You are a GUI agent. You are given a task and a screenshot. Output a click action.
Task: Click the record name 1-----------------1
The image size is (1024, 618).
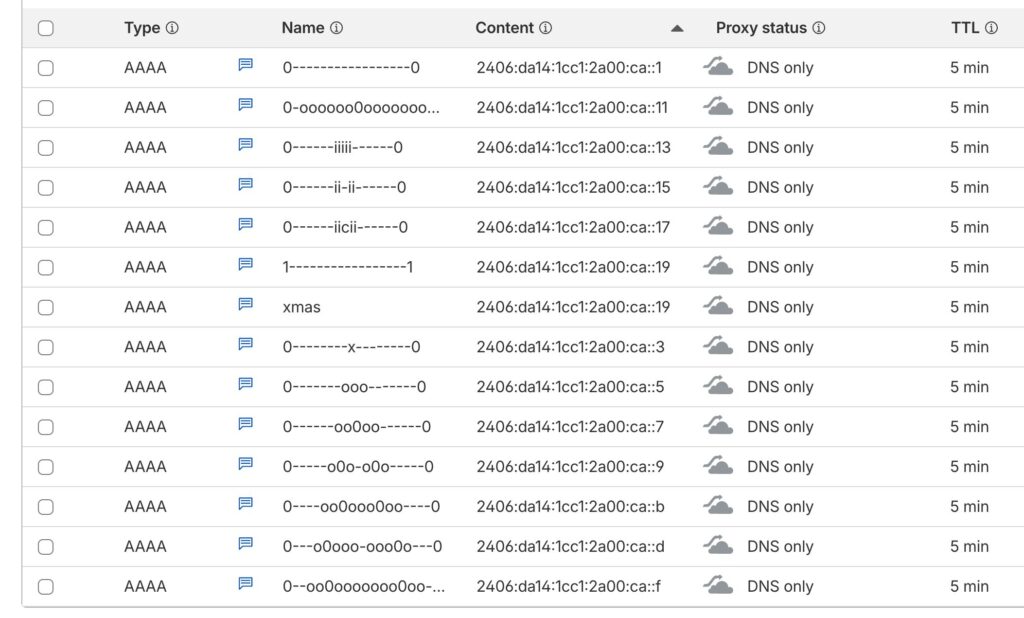pos(348,267)
